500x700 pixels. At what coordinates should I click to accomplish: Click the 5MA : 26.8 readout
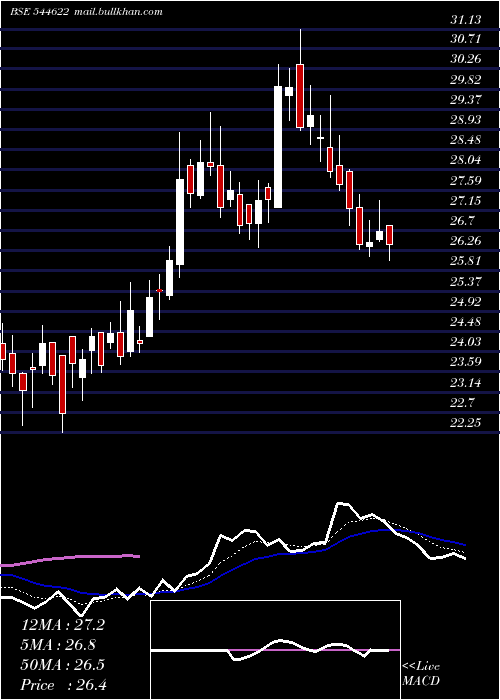(x=58, y=644)
